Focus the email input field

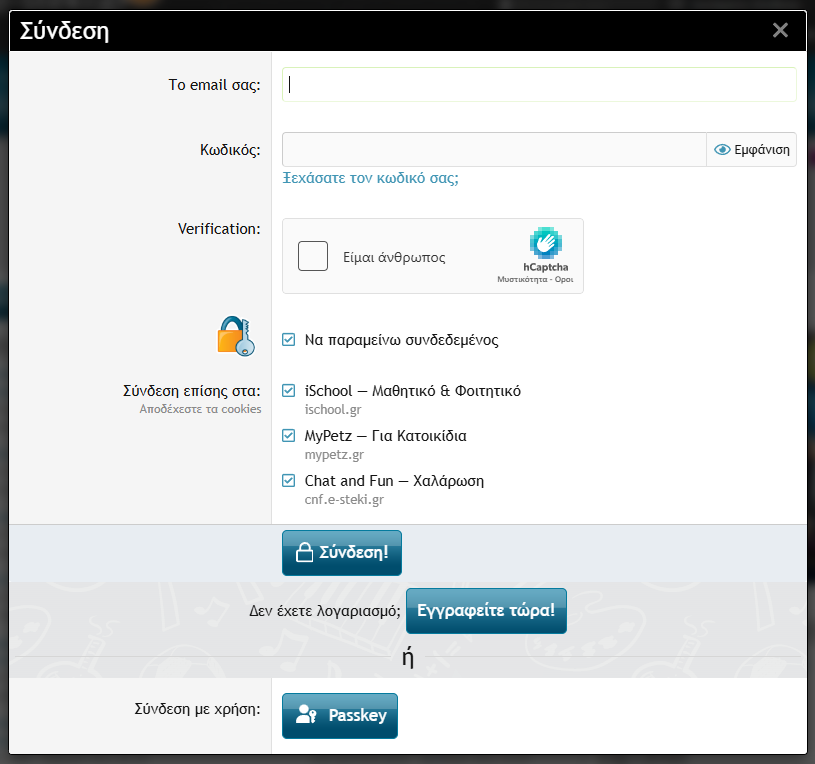(539, 85)
